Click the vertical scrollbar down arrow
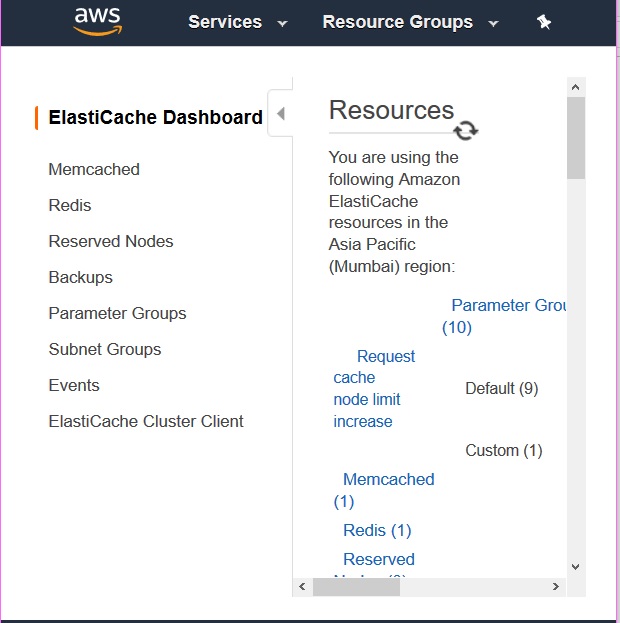620x623 pixels. pos(575,567)
